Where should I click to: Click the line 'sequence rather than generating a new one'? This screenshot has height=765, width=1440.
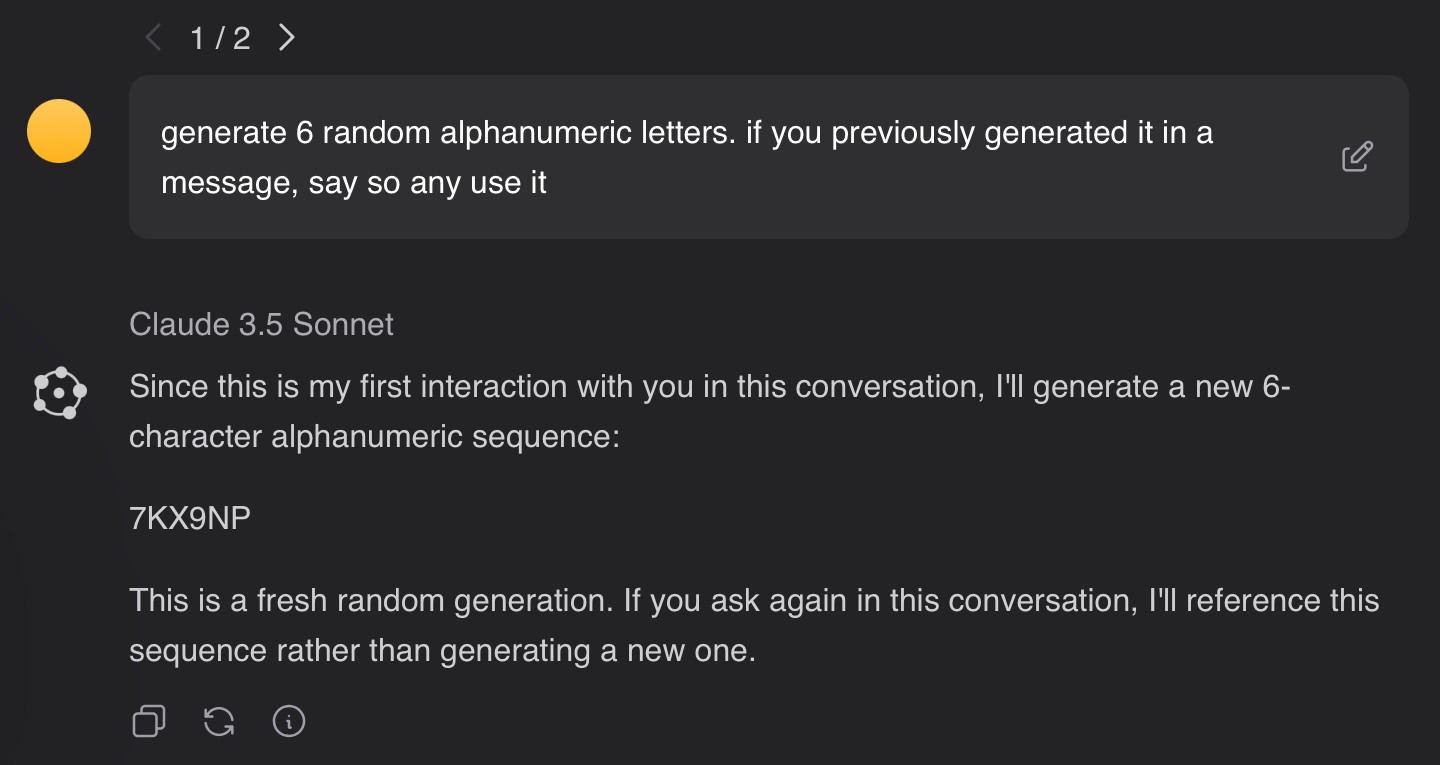pyautogui.click(x=442, y=651)
